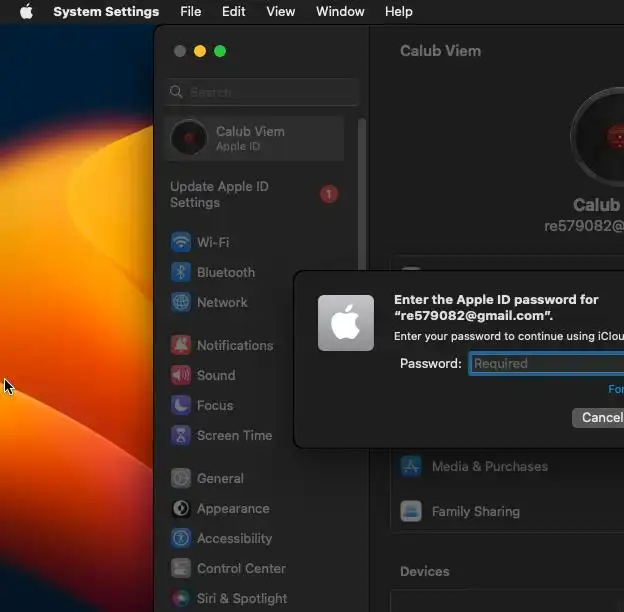Image resolution: width=624 pixels, height=612 pixels.
Task: Select the General gear icon
Action: pos(181,478)
